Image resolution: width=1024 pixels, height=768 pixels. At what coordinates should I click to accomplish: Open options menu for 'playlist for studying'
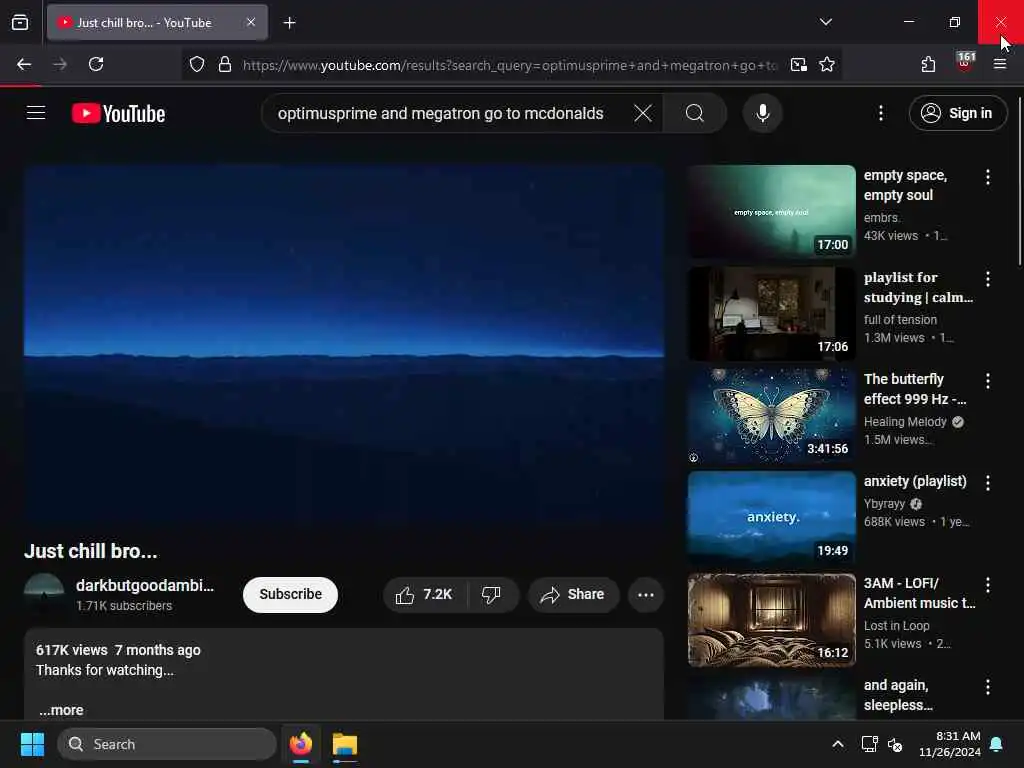(987, 279)
